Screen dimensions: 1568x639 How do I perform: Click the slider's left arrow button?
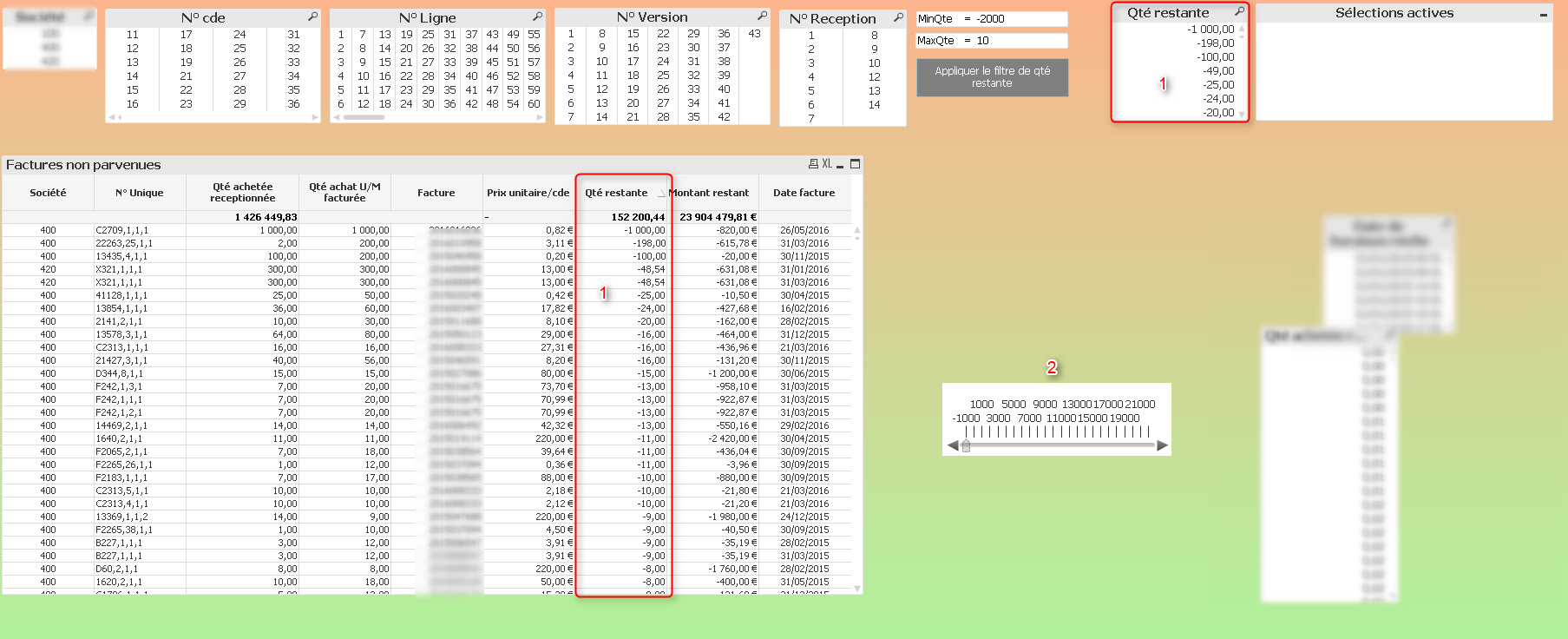point(953,445)
